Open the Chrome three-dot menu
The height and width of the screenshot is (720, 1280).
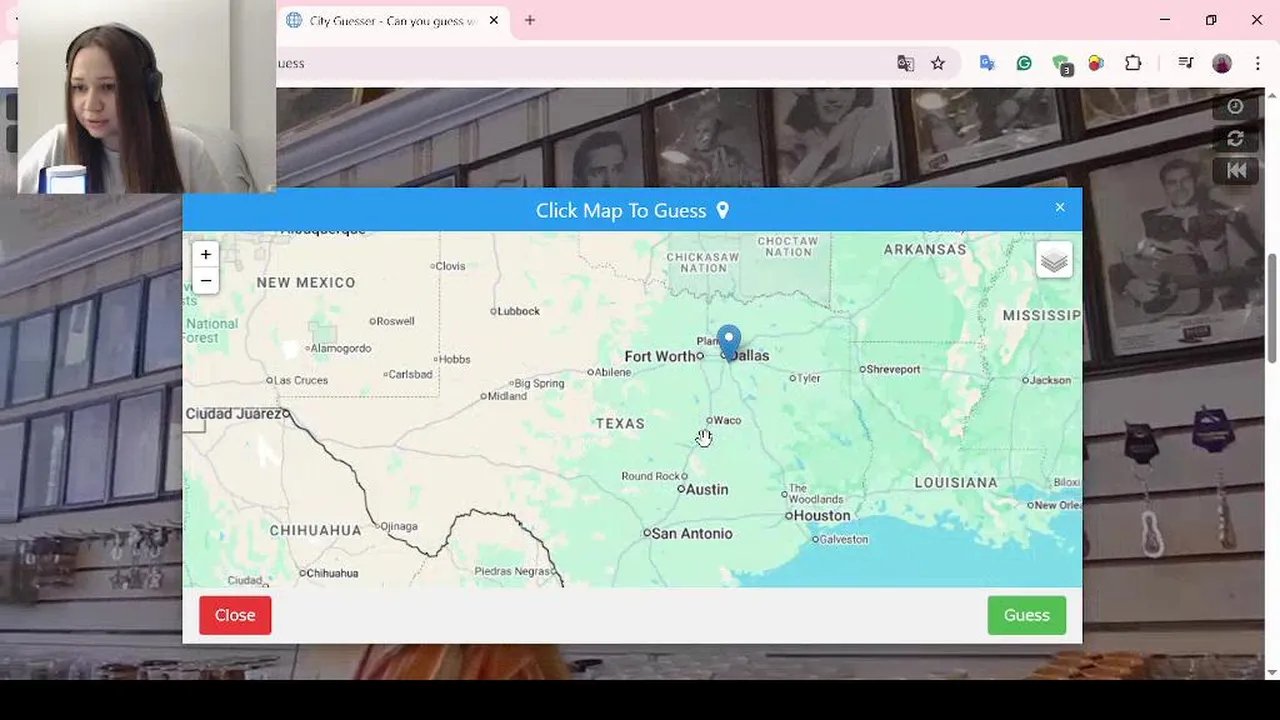tap(1257, 63)
